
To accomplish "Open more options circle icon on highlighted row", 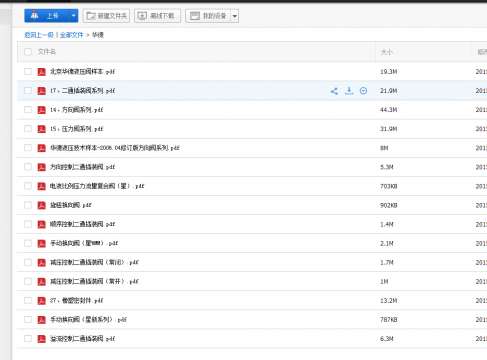I will point(363,91).
